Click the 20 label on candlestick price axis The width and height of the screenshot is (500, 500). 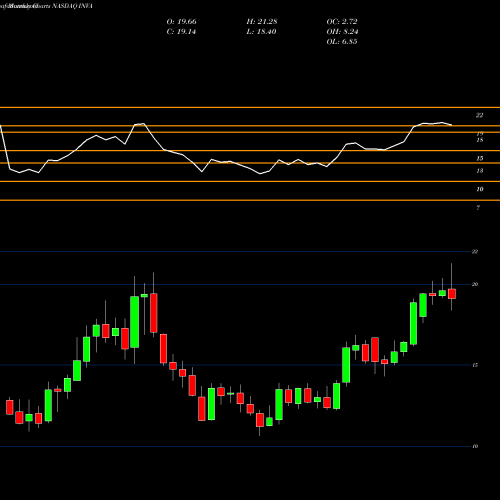[475, 284]
